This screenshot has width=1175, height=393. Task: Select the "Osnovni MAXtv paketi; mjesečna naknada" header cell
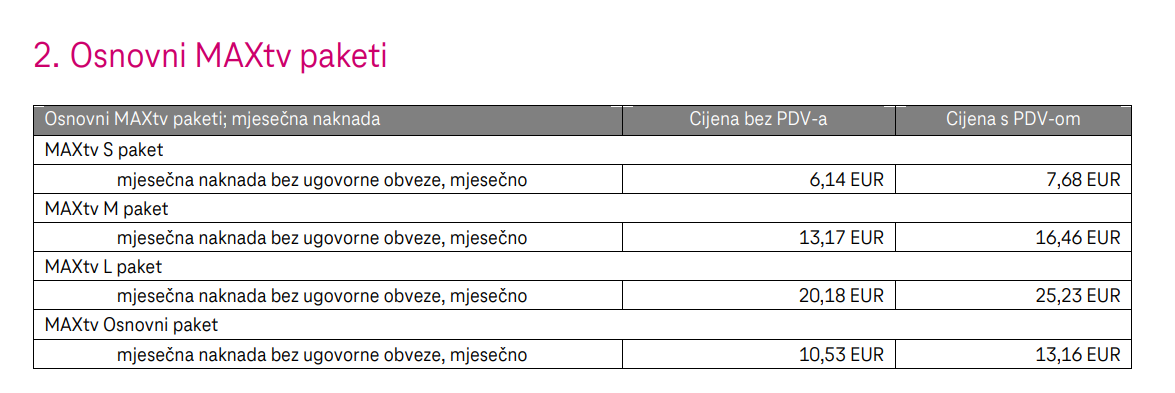328,120
